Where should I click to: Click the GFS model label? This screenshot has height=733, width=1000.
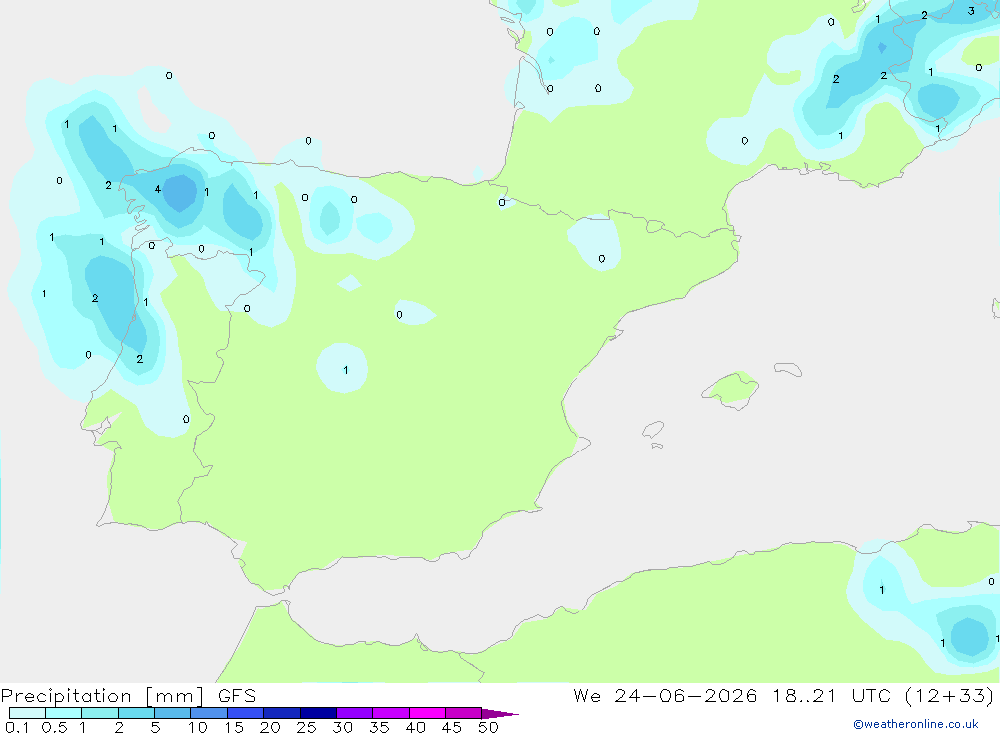point(237,696)
